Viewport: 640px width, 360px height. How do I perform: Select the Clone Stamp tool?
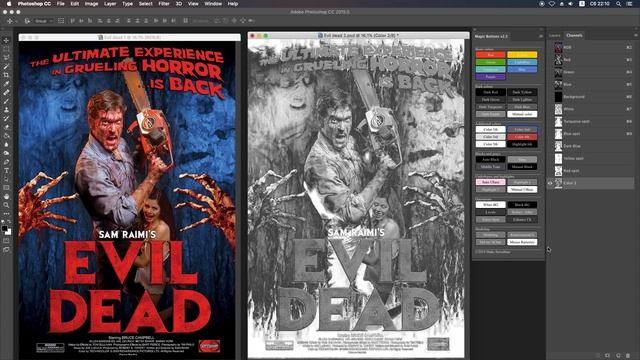pyautogui.click(x=6, y=109)
